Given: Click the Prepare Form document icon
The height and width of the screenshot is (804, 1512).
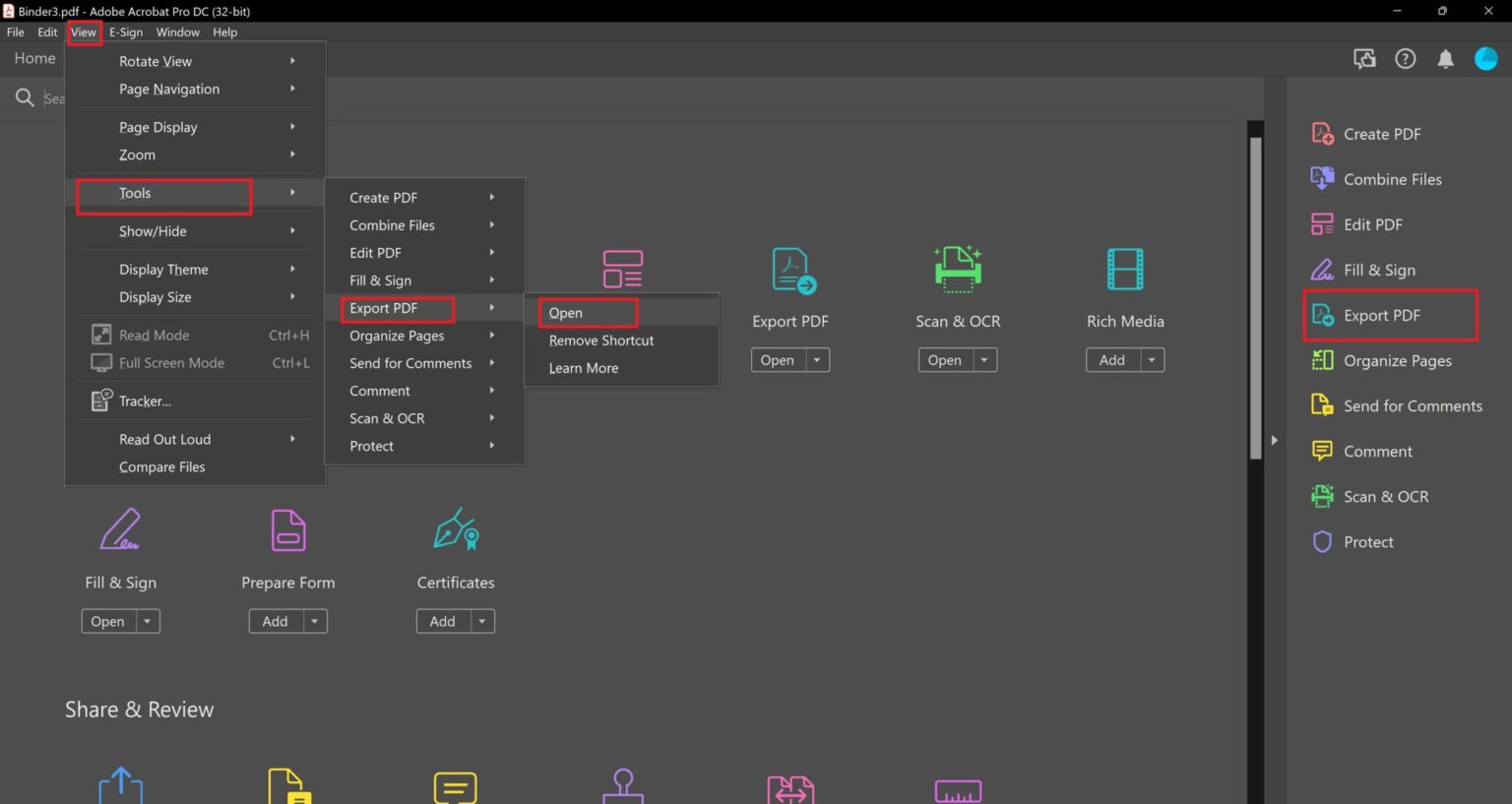Looking at the screenshot, I should (x=287, y=530).
